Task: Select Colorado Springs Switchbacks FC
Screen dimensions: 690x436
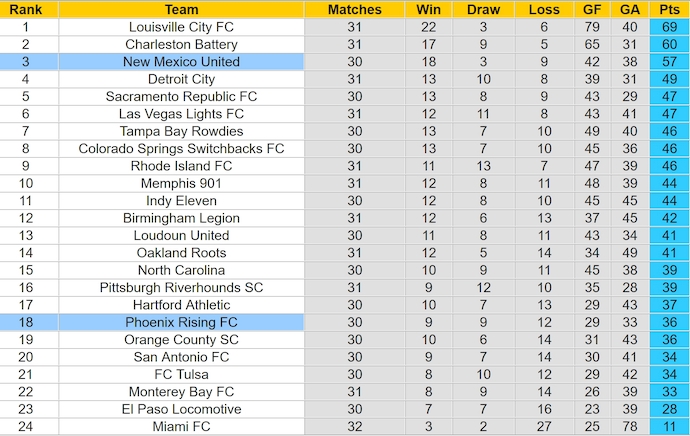Action: pos(181,148)
